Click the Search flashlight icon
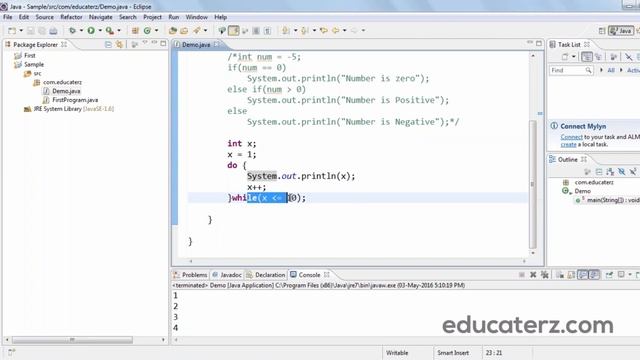 tap(197, 31)
